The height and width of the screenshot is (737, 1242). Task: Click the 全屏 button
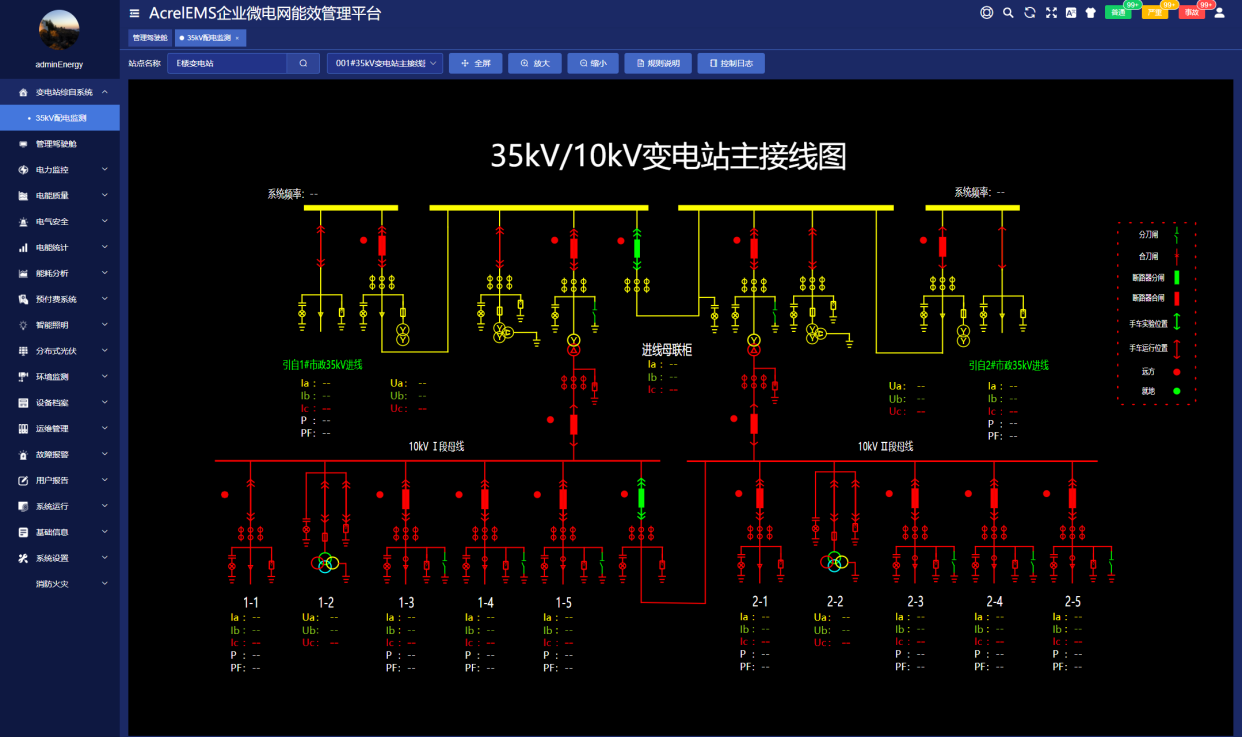pos(475,62)
